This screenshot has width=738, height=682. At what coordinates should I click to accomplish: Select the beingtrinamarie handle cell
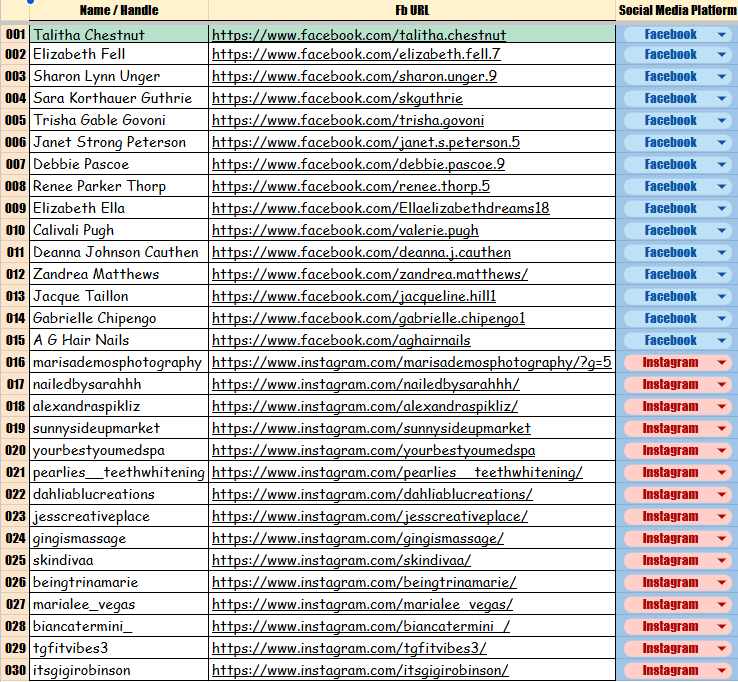point(119,583)
